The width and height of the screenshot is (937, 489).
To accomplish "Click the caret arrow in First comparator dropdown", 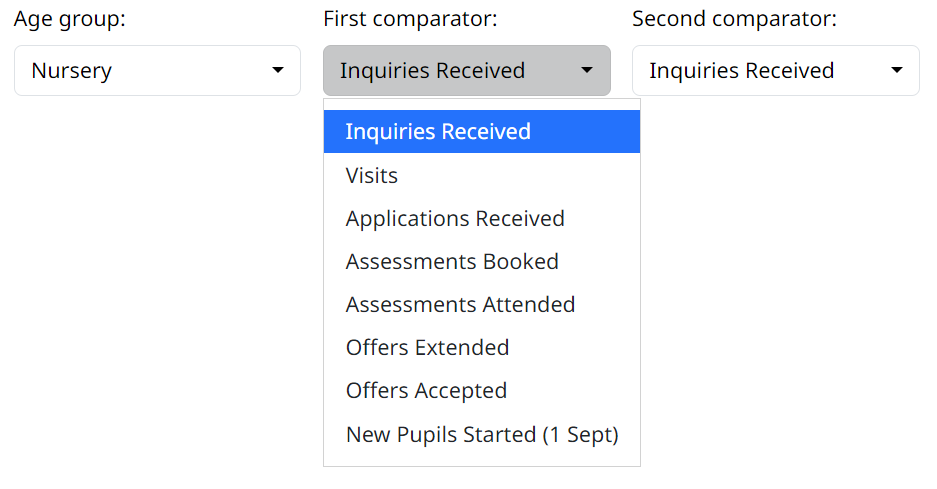I will coord(587,71).
